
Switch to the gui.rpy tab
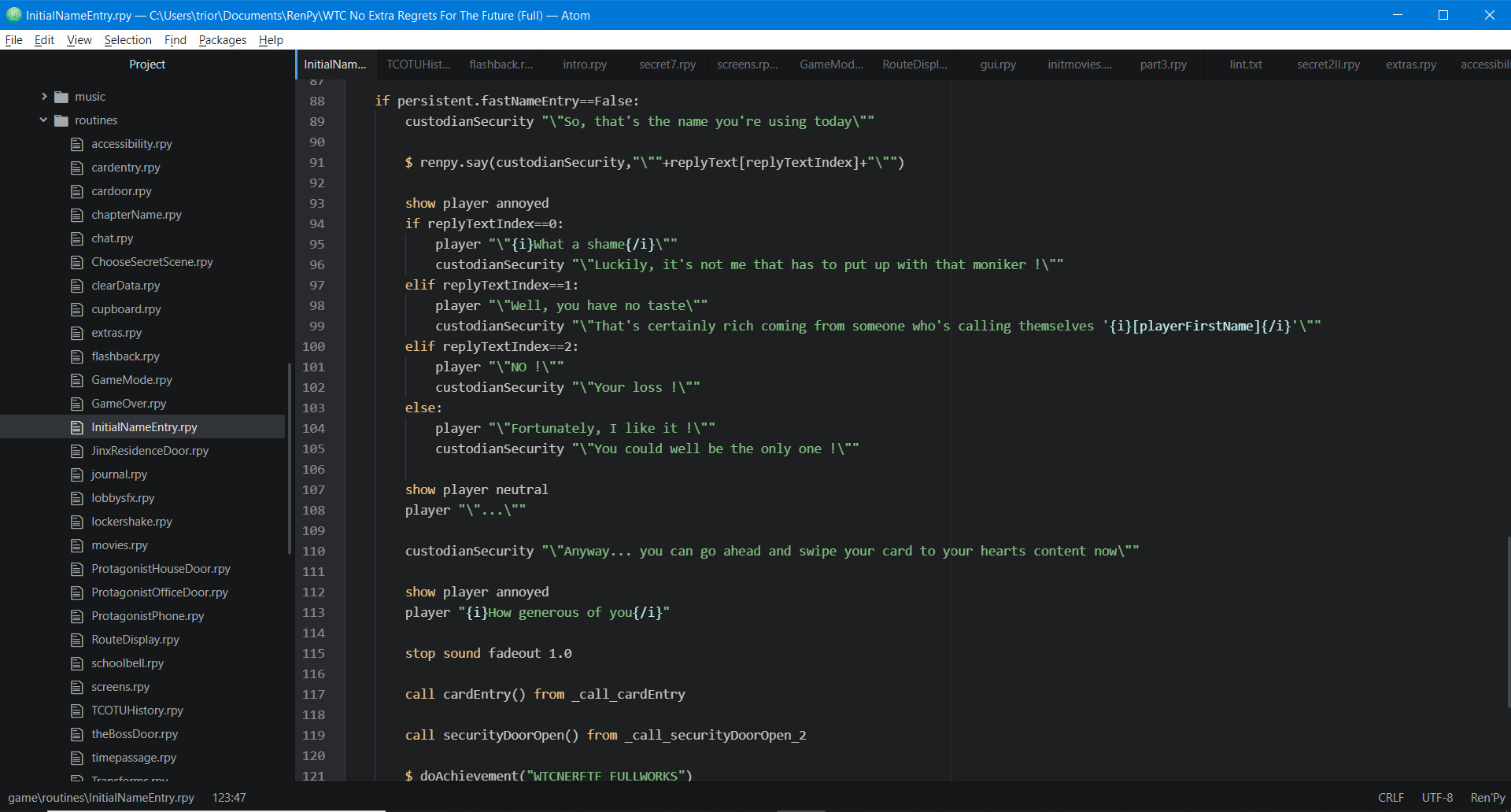[x=997, y=65]
